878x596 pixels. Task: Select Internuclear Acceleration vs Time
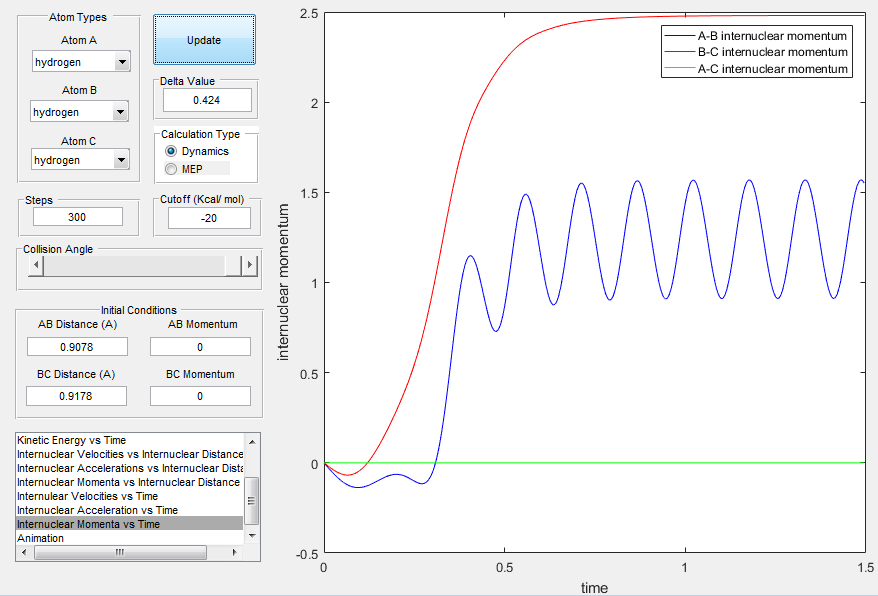[129, 510]
